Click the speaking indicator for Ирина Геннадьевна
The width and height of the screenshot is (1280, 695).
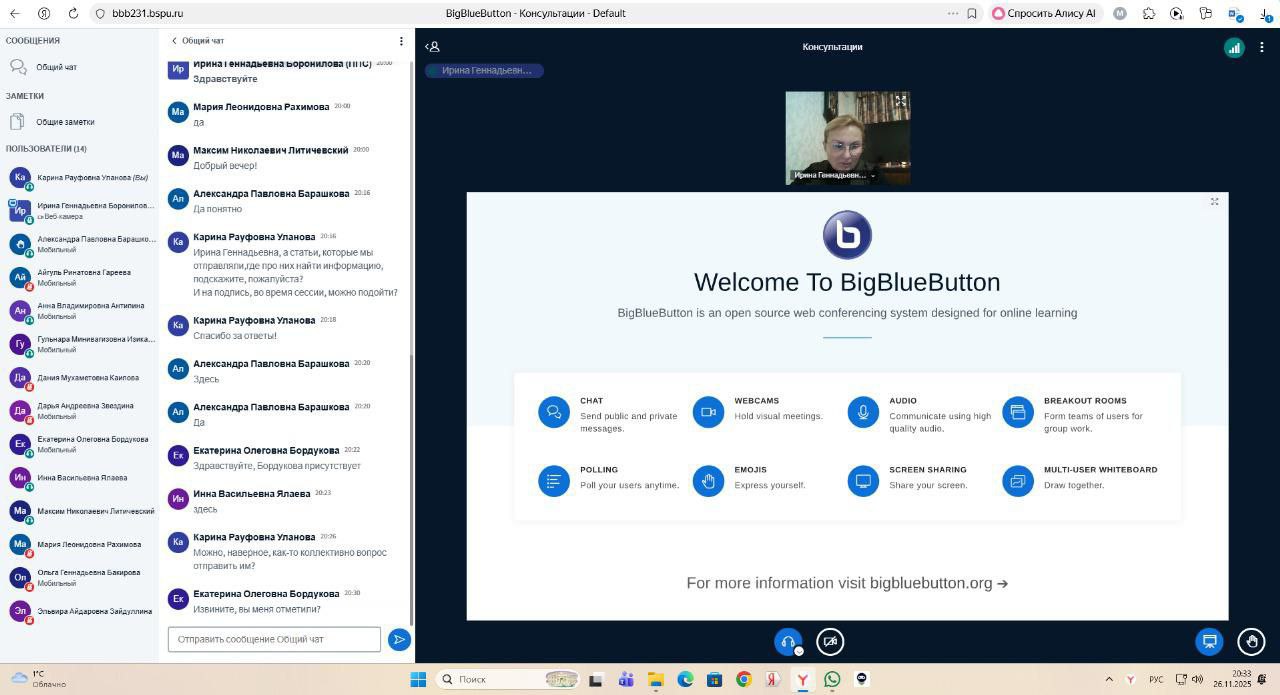485,71
